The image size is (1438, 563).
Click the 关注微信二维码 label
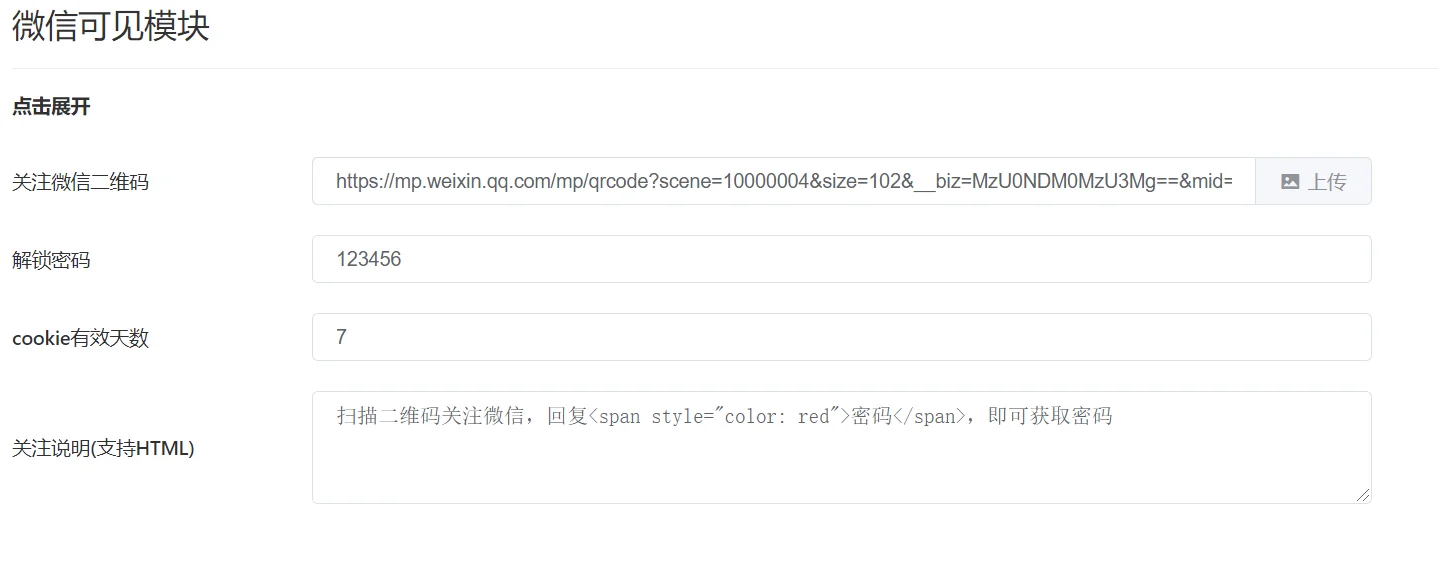[80, 182]
